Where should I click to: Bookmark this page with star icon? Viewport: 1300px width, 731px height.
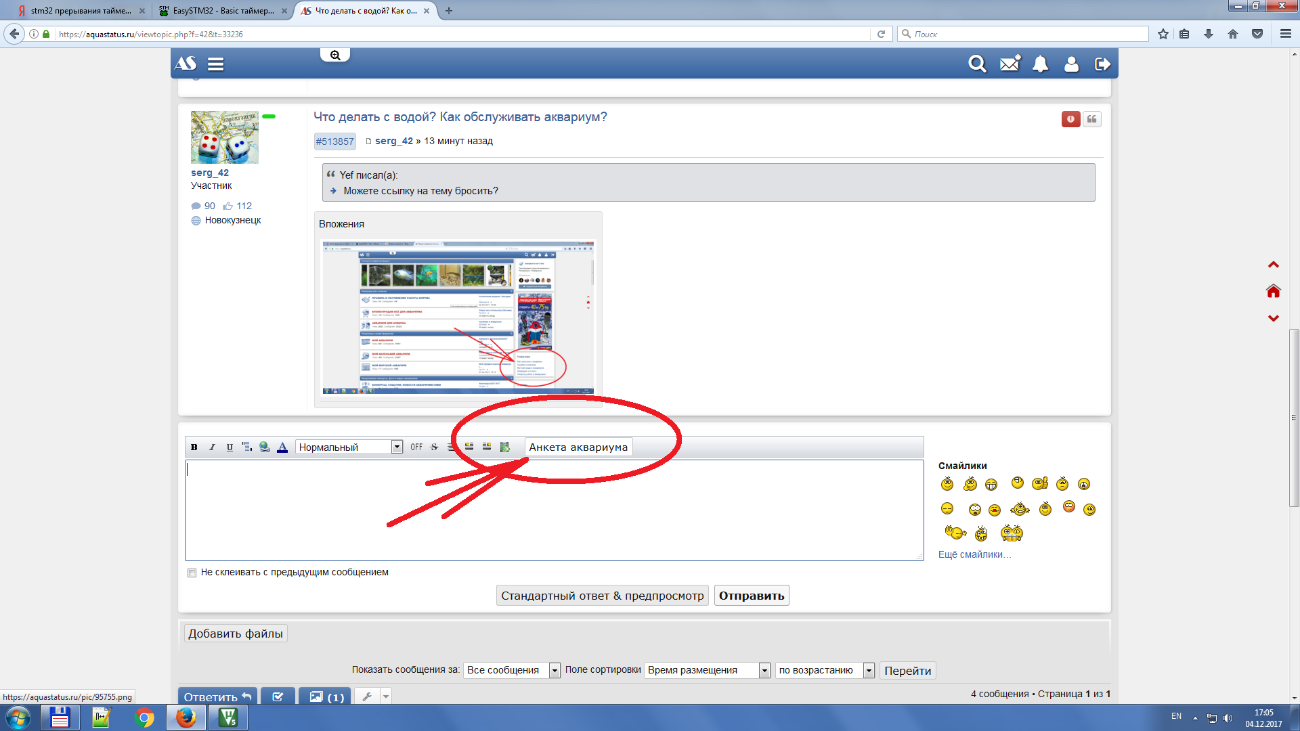click(x=1163, y=33)
